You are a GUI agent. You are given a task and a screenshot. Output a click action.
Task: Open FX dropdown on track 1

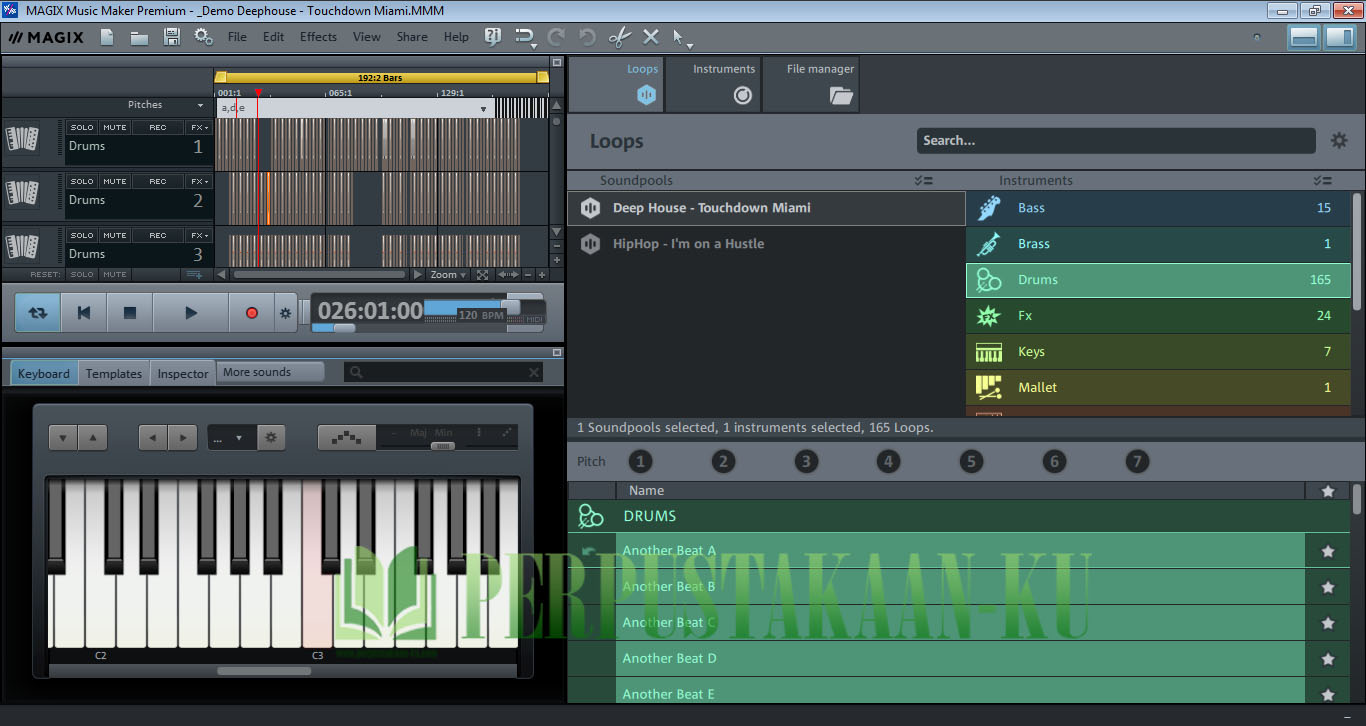tap(199, 127)
